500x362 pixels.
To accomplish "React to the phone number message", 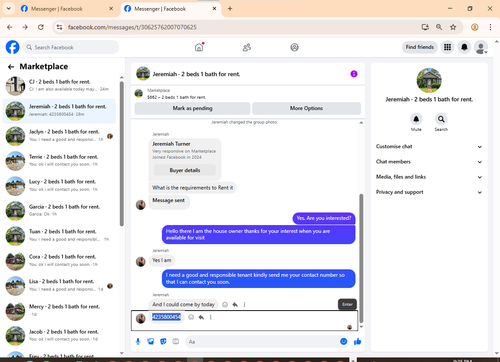I will click(x=191, y=317).
